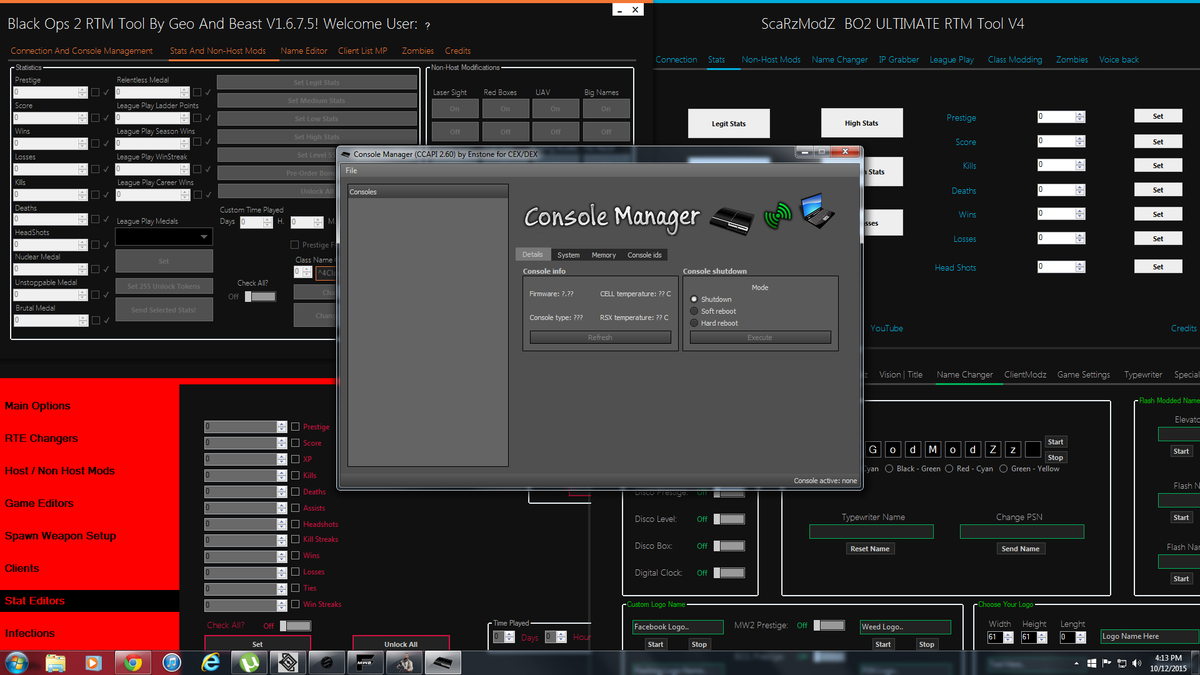Open the Windows Start menu
The image size is (1200, 675).
17,662
